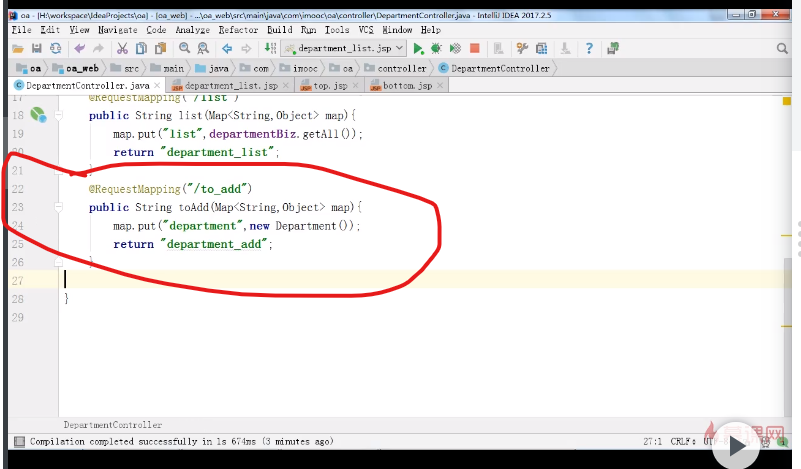Switch to the top.jsp tab
This screenshot has height=469, width=801.
(330, 85)
